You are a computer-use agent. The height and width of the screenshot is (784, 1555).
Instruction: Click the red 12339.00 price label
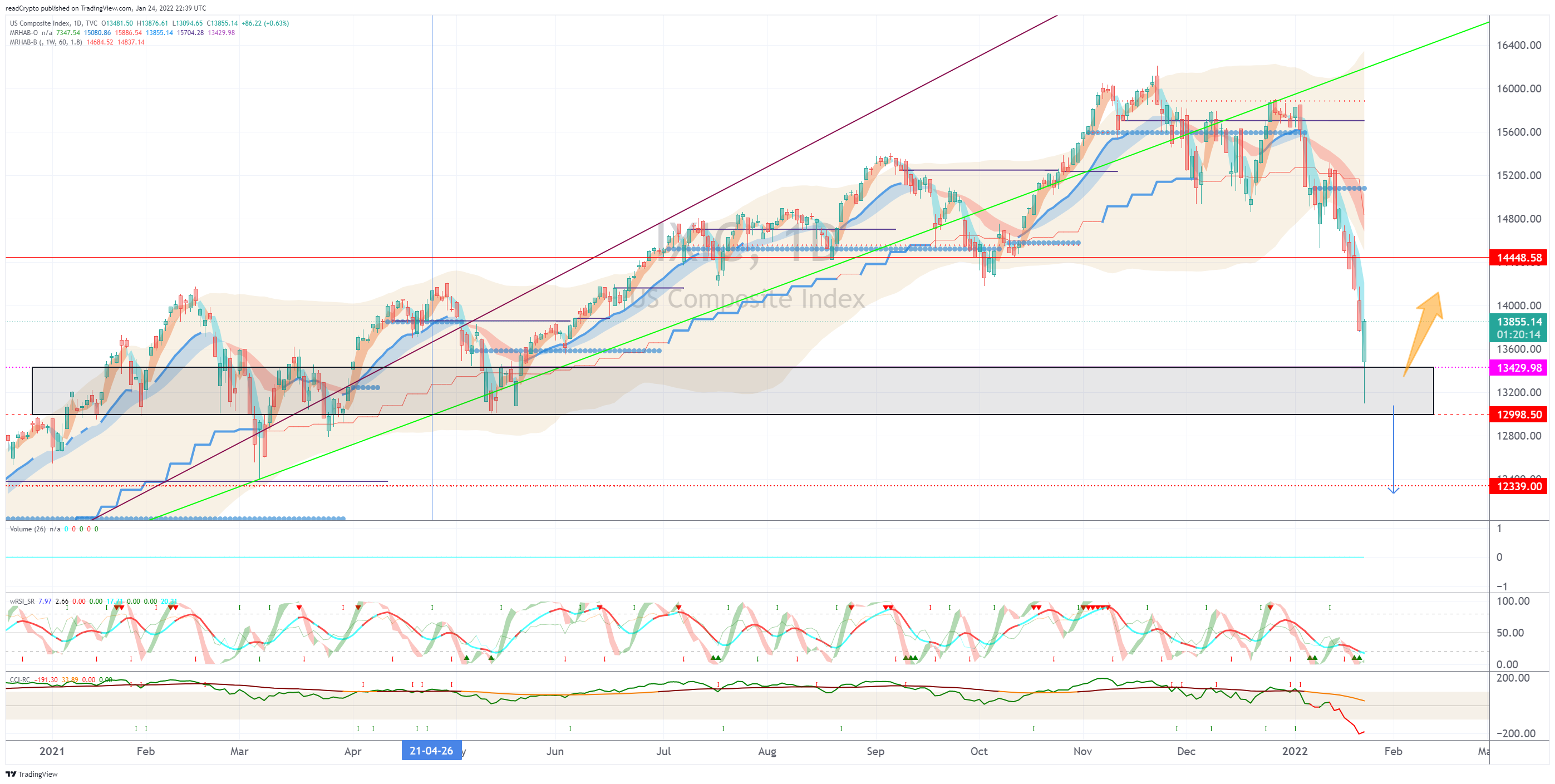point(1518,486)
